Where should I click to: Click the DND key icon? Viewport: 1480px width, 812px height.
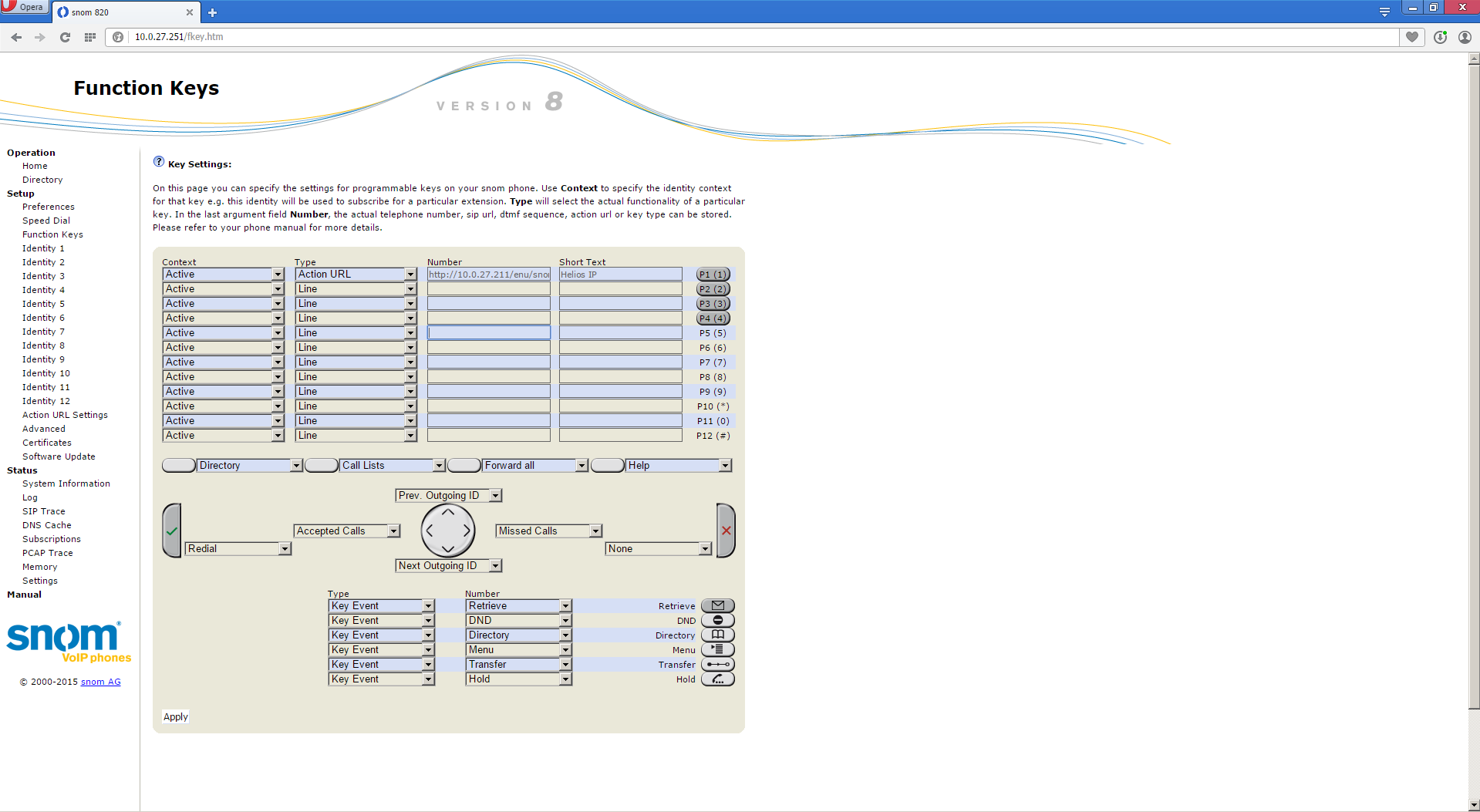(717, 621)
